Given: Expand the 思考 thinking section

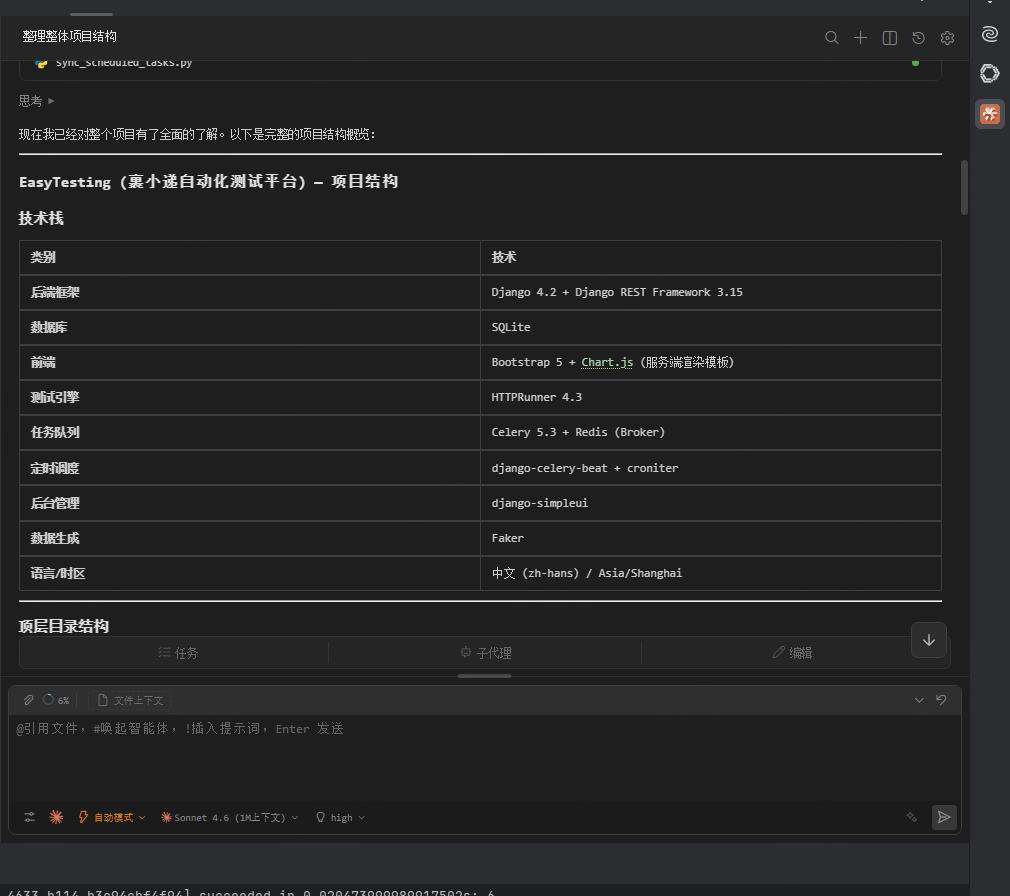Looking at the screenshot, I should [x=37, y=100].
